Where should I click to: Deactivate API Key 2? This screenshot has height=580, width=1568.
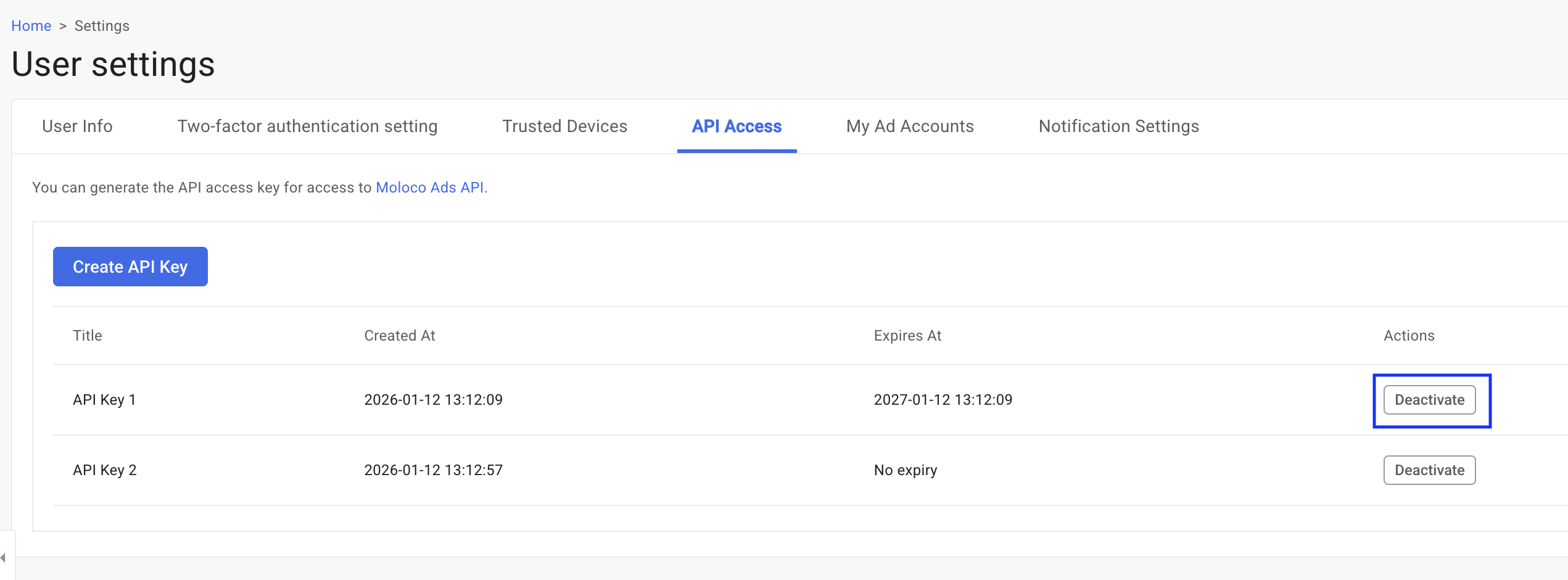[1429, 470]
